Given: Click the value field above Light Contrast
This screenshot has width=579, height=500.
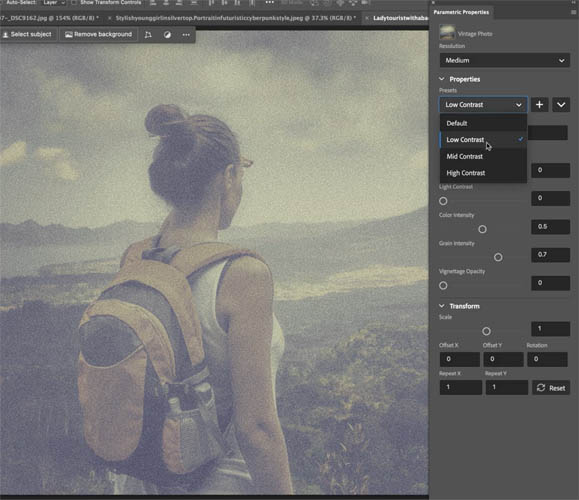Looking at the screenshot, I should [550, 170].
